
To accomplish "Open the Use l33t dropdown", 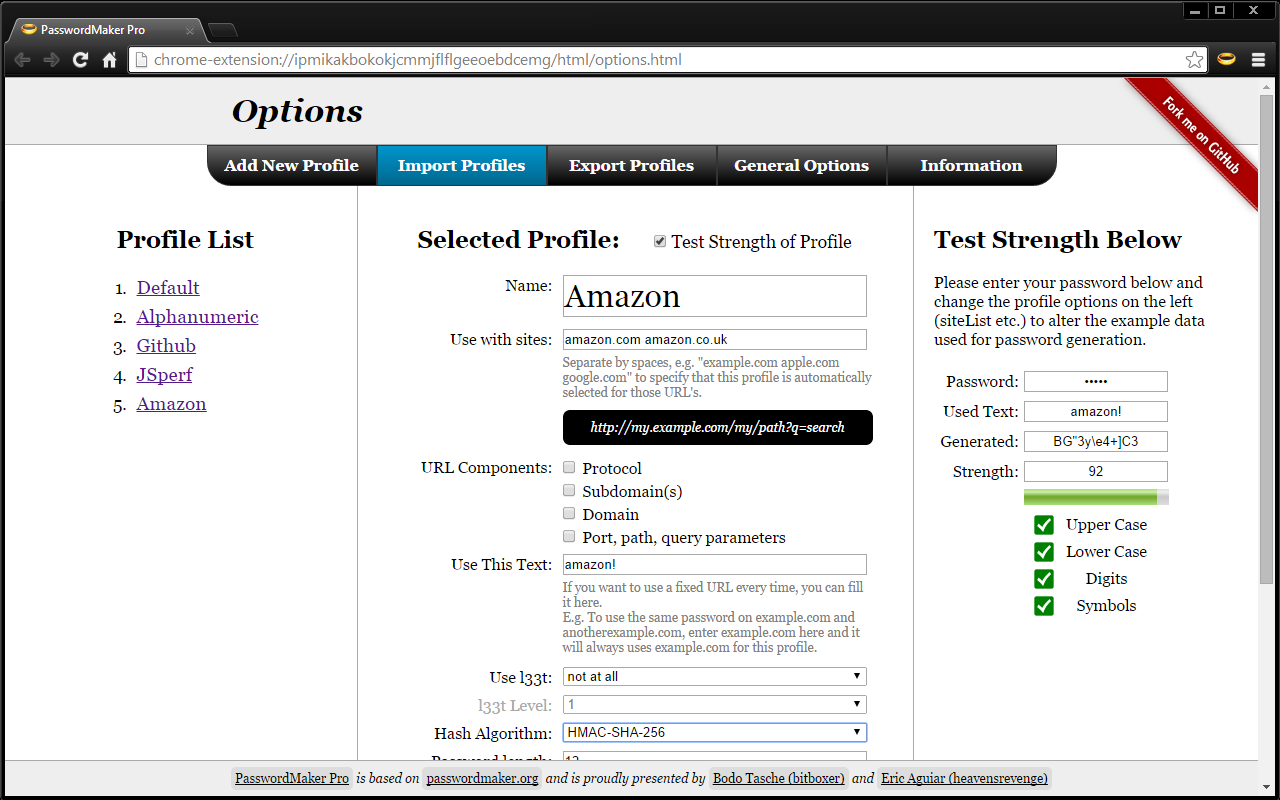I will pyautogui.click(x=715, y=677).
